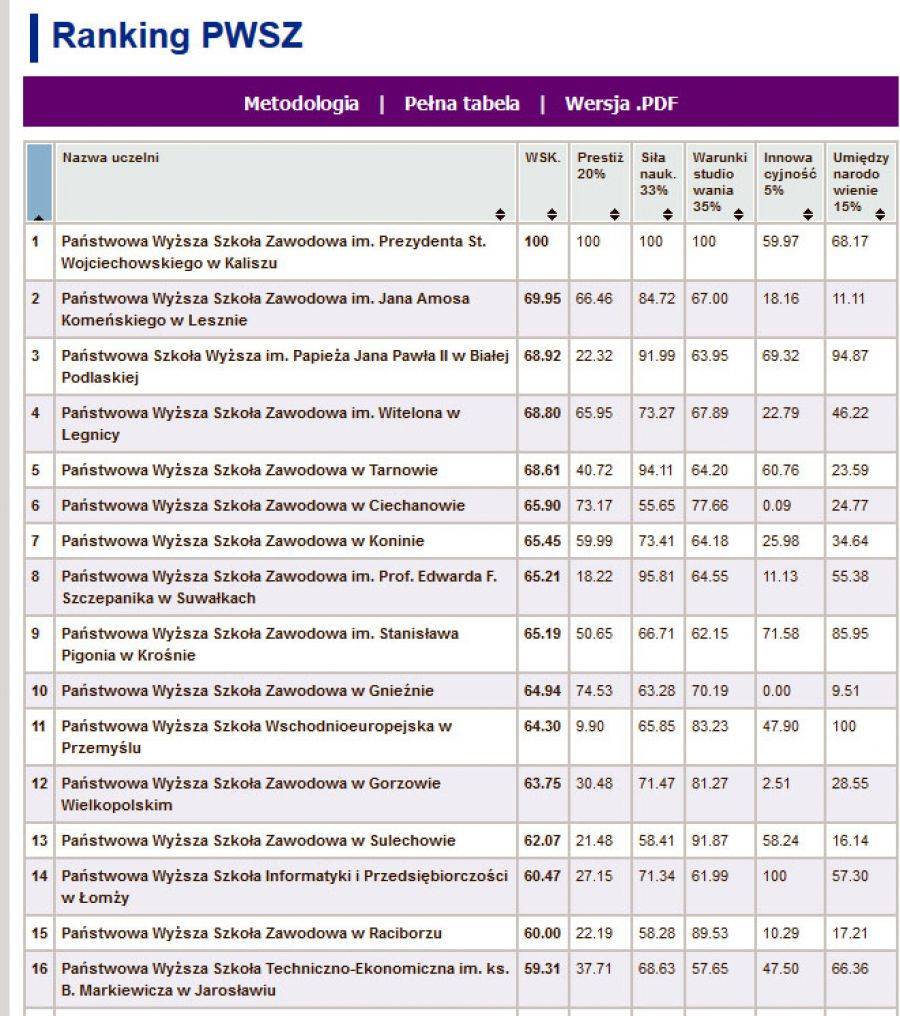This screenshot has width=900, height=1016.
Task: Click Innowacyjność value 2.51
Action: [777, 783]
